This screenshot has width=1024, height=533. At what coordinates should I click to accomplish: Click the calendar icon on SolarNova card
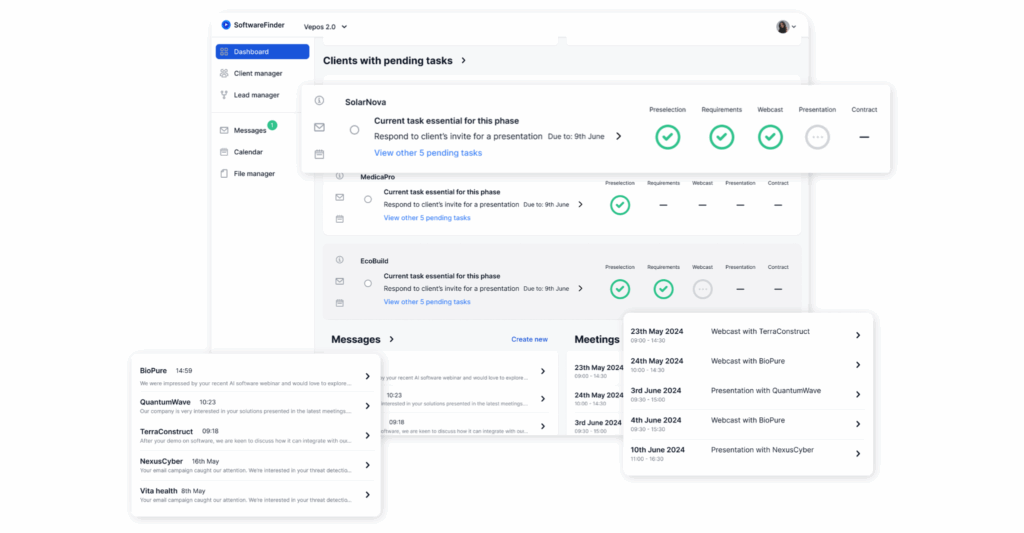click(x=319, y=154)
